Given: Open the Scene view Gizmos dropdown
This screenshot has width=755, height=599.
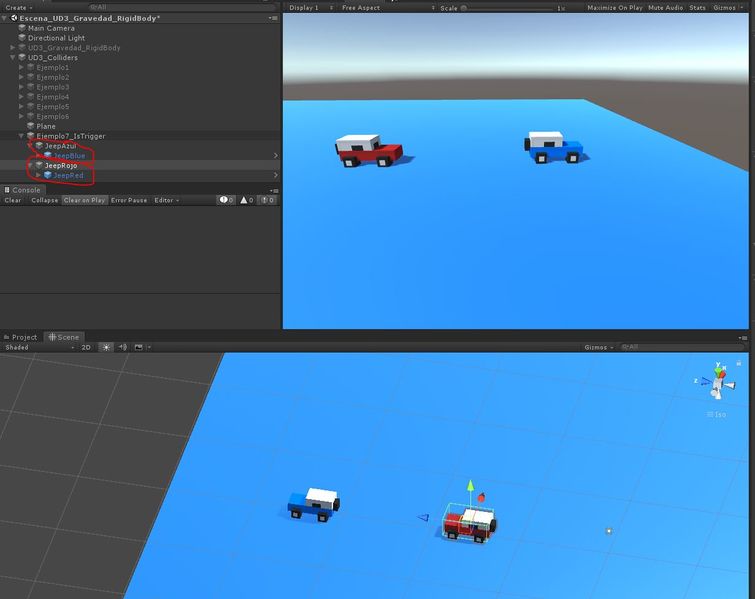Looking at the screenshot, I should [599, 347].
